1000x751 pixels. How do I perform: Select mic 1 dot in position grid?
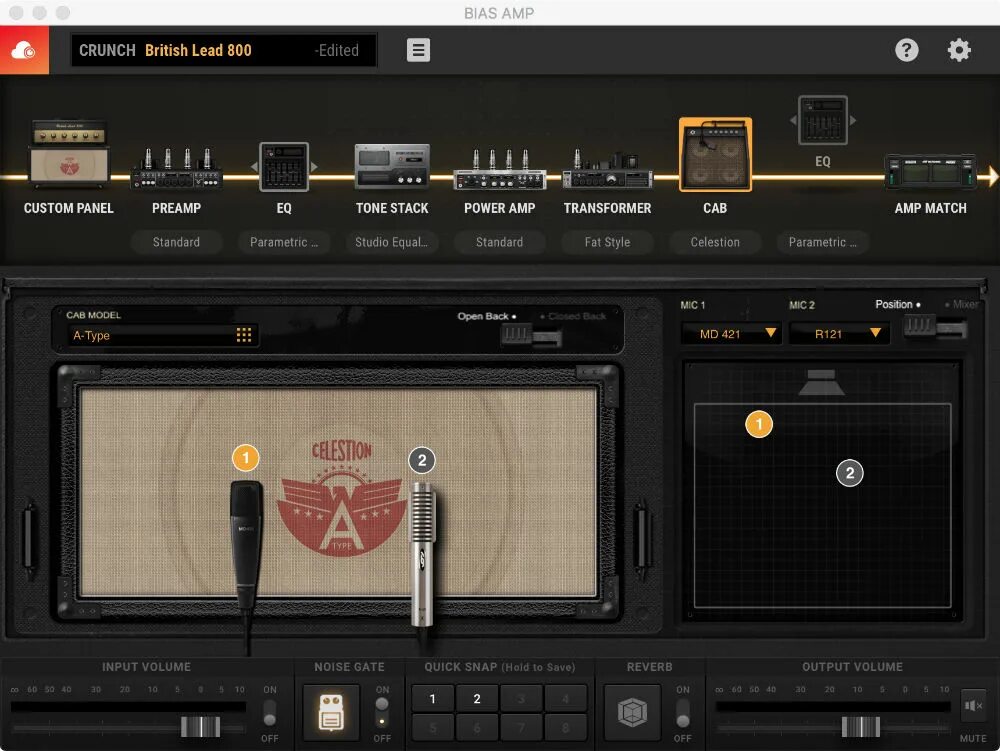(759, 424)
